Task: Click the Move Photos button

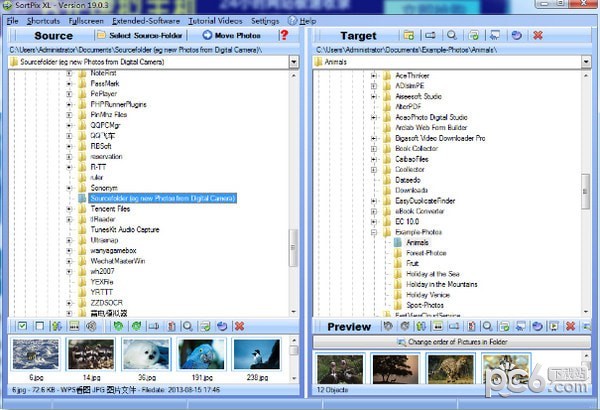Action: 232,35
